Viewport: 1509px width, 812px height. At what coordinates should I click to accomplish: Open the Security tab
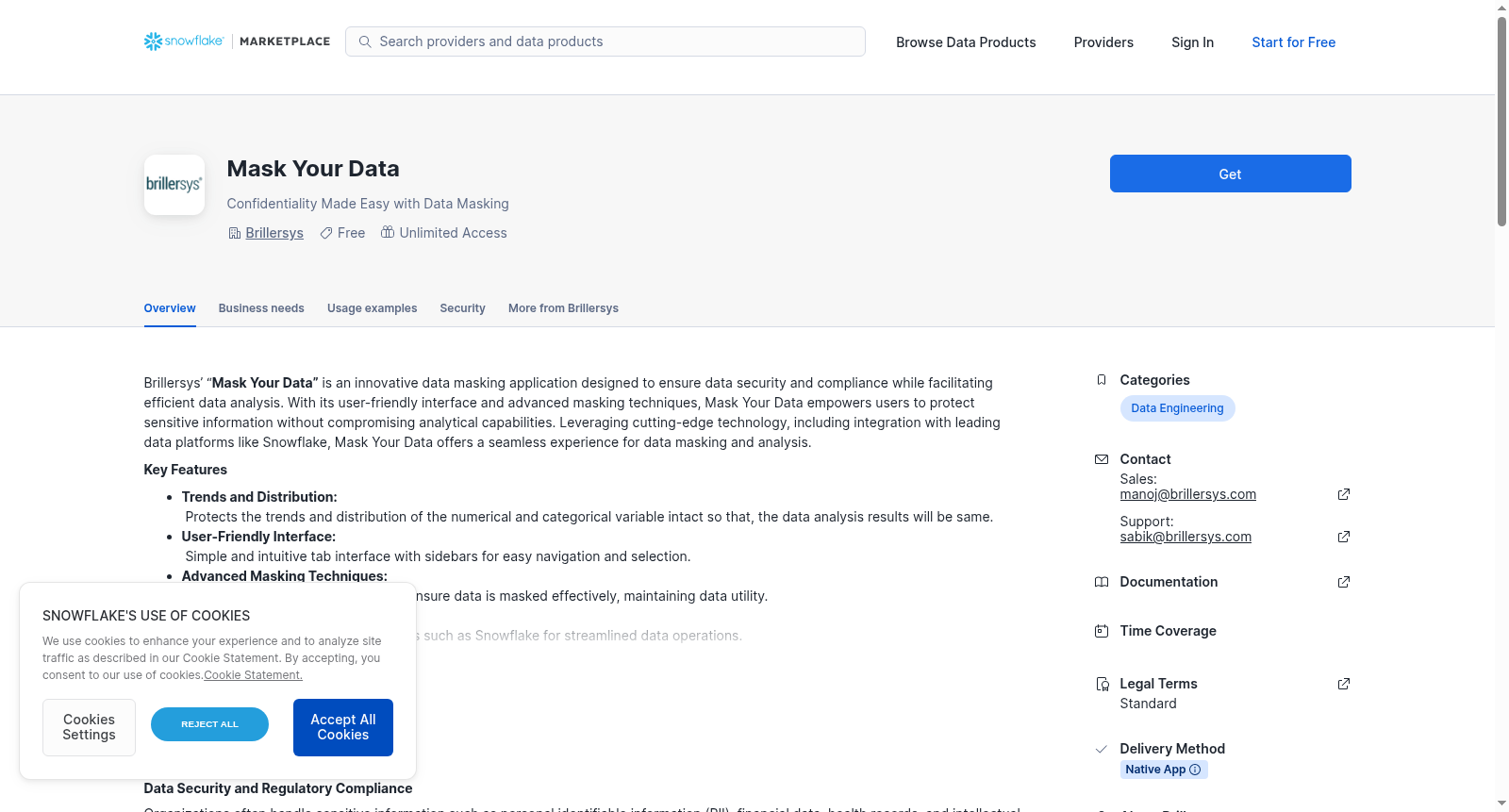462,308
